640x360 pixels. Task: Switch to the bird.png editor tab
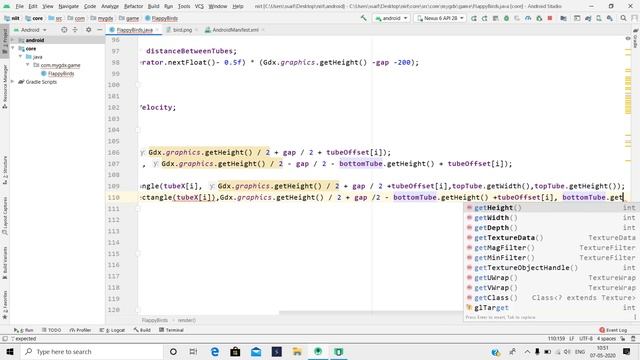182,30
